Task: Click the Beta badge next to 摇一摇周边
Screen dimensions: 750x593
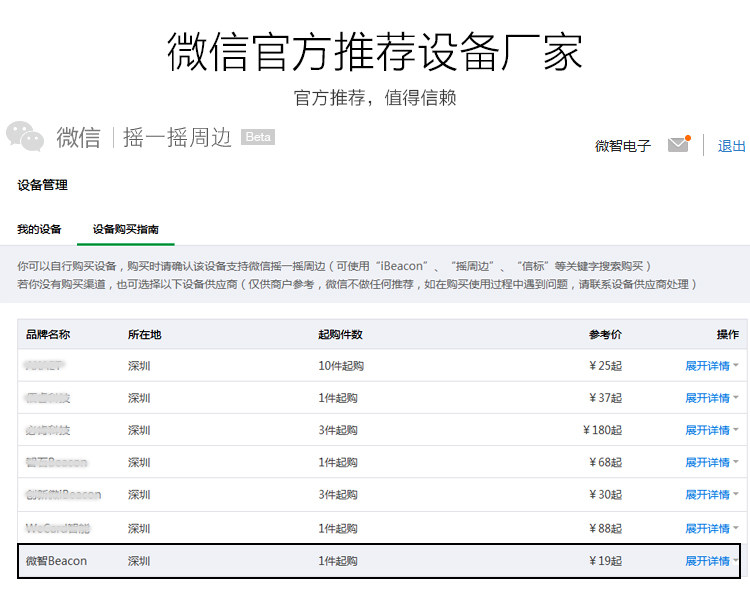Action: [258, 137]
